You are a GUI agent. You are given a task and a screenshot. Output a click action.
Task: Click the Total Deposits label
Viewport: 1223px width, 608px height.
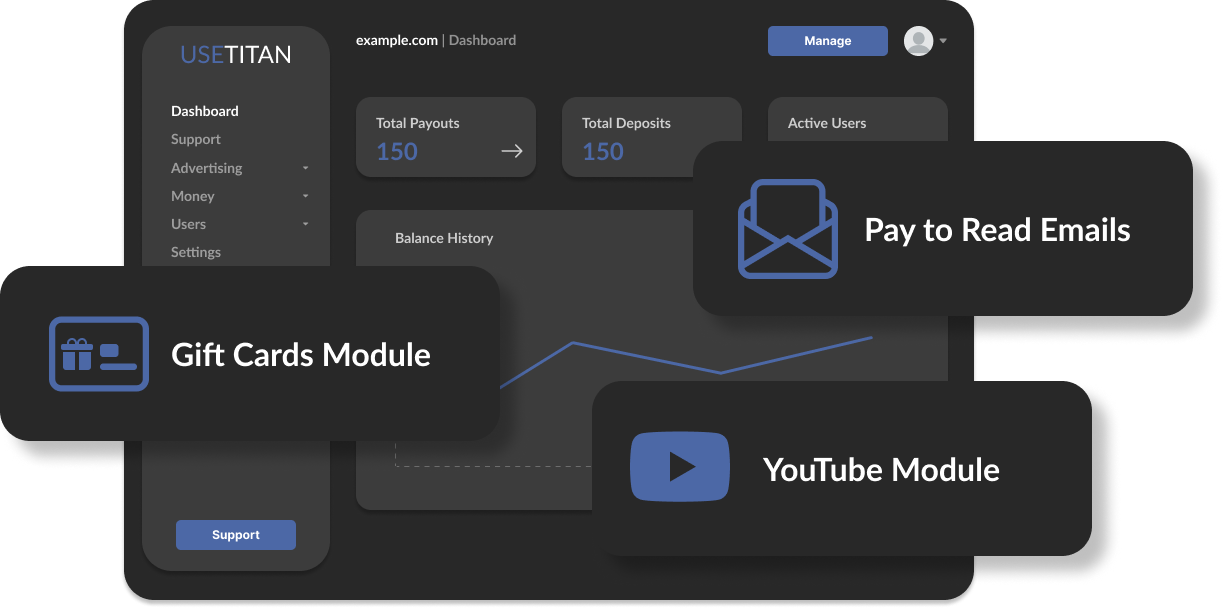point(627,123)
